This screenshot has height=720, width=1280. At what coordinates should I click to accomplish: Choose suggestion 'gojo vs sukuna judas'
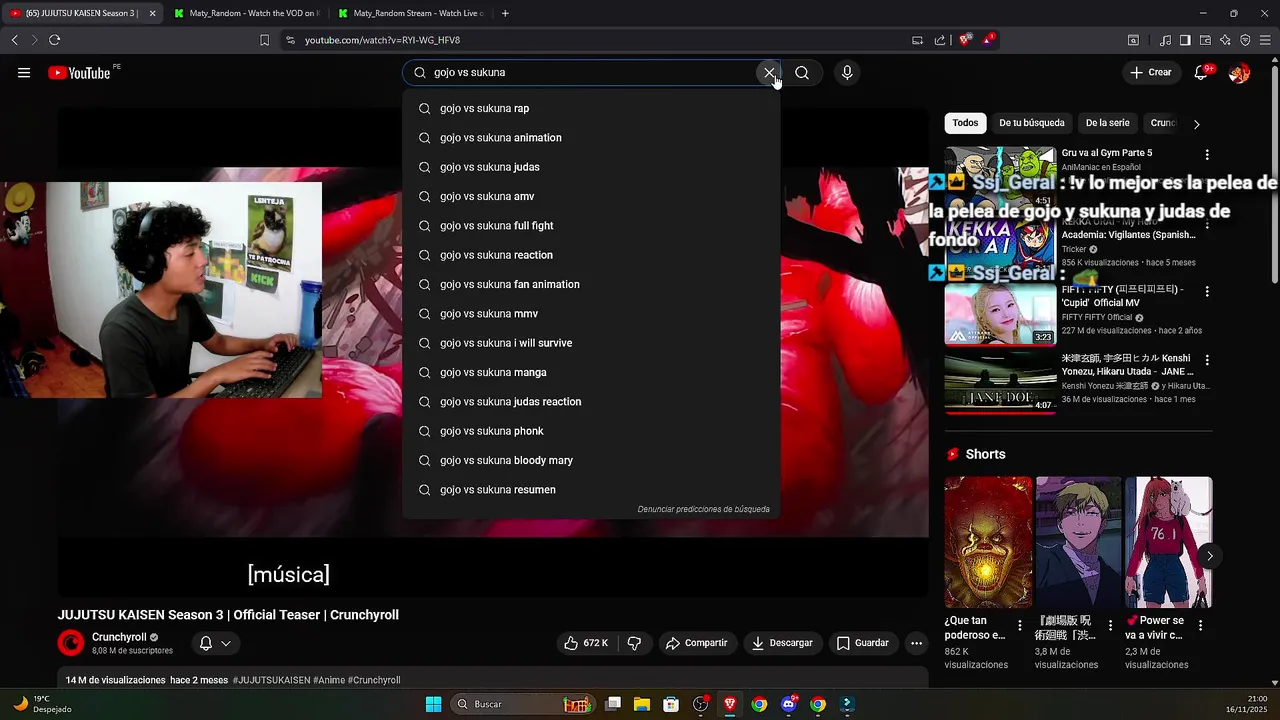(591, 167)
